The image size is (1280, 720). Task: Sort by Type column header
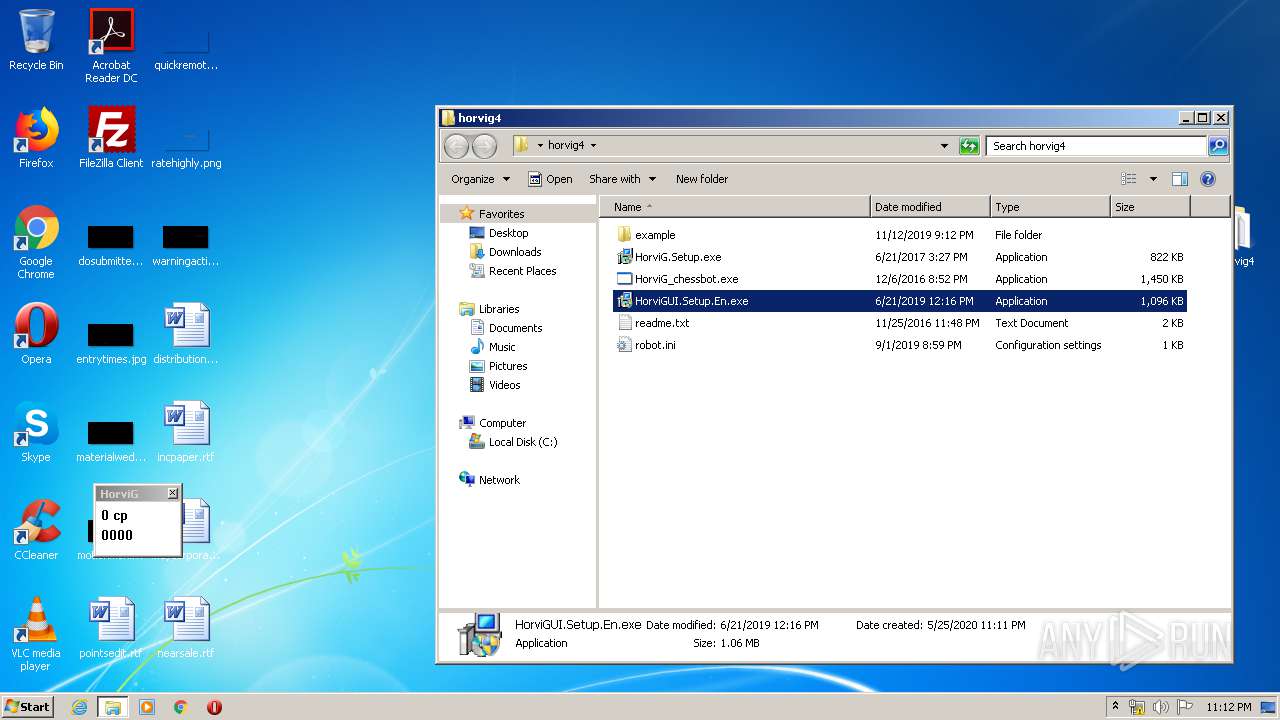[x=1051, y=207]
